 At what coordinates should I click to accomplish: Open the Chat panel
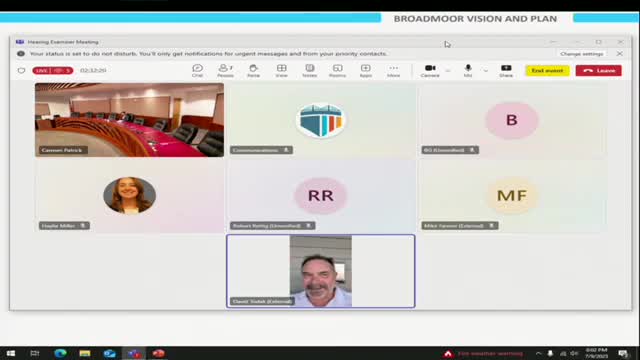[x=198, y=71]
